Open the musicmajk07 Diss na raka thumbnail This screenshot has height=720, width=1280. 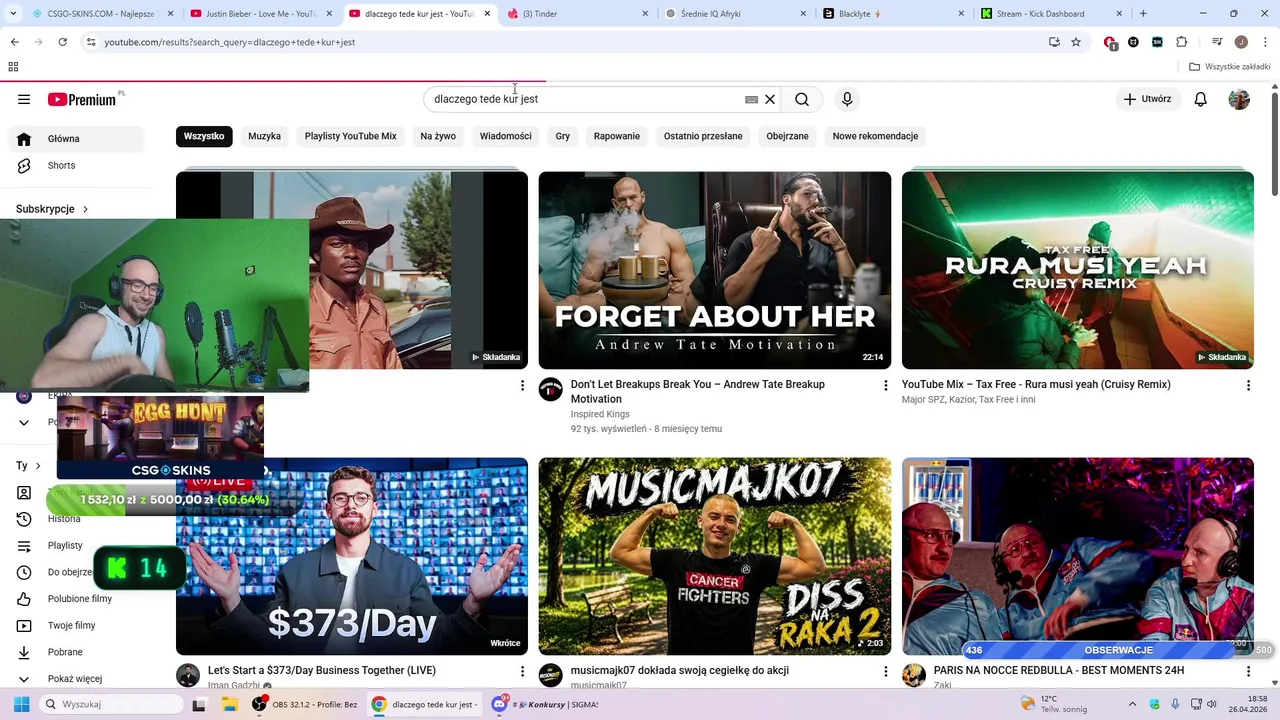tap(715, 556)
